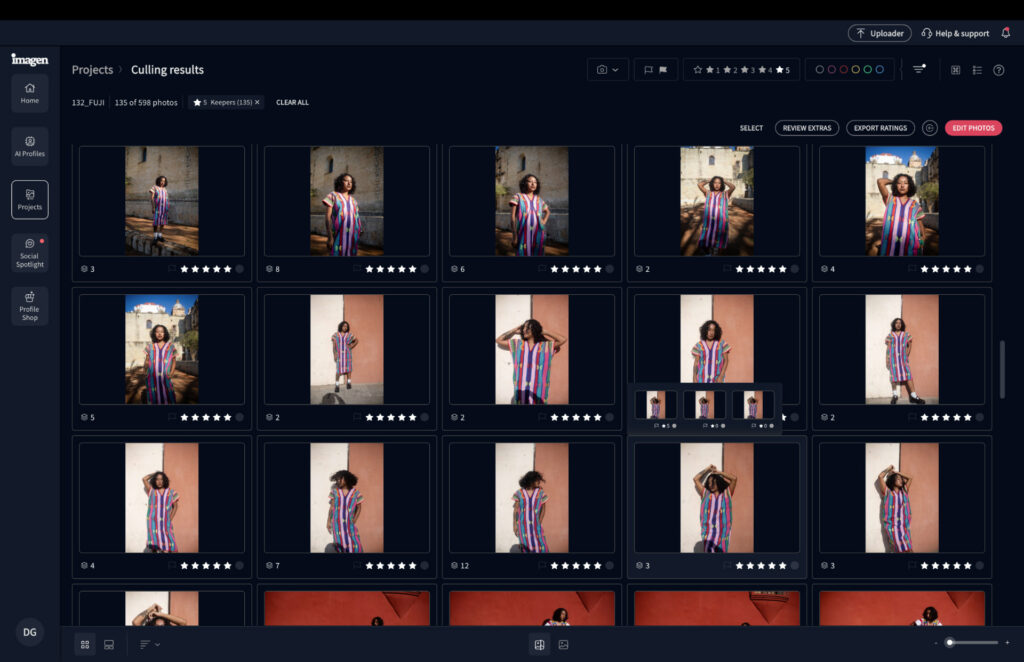Remove the Keepers (135) filter chip
The height and width of the screenshot is (662, 1024).
[x=257, y=102]
